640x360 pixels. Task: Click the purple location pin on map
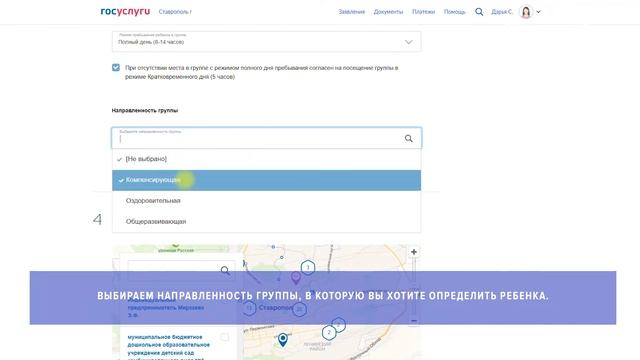tap(296, 278)
